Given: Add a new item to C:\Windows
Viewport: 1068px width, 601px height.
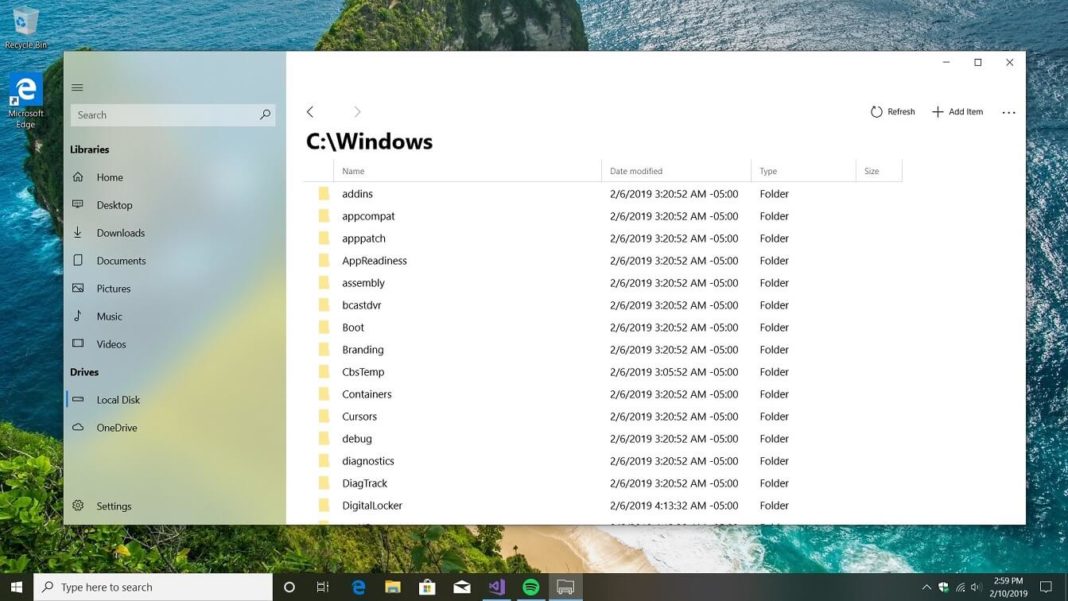Looking at the screenshot, I should pos(957,111).
